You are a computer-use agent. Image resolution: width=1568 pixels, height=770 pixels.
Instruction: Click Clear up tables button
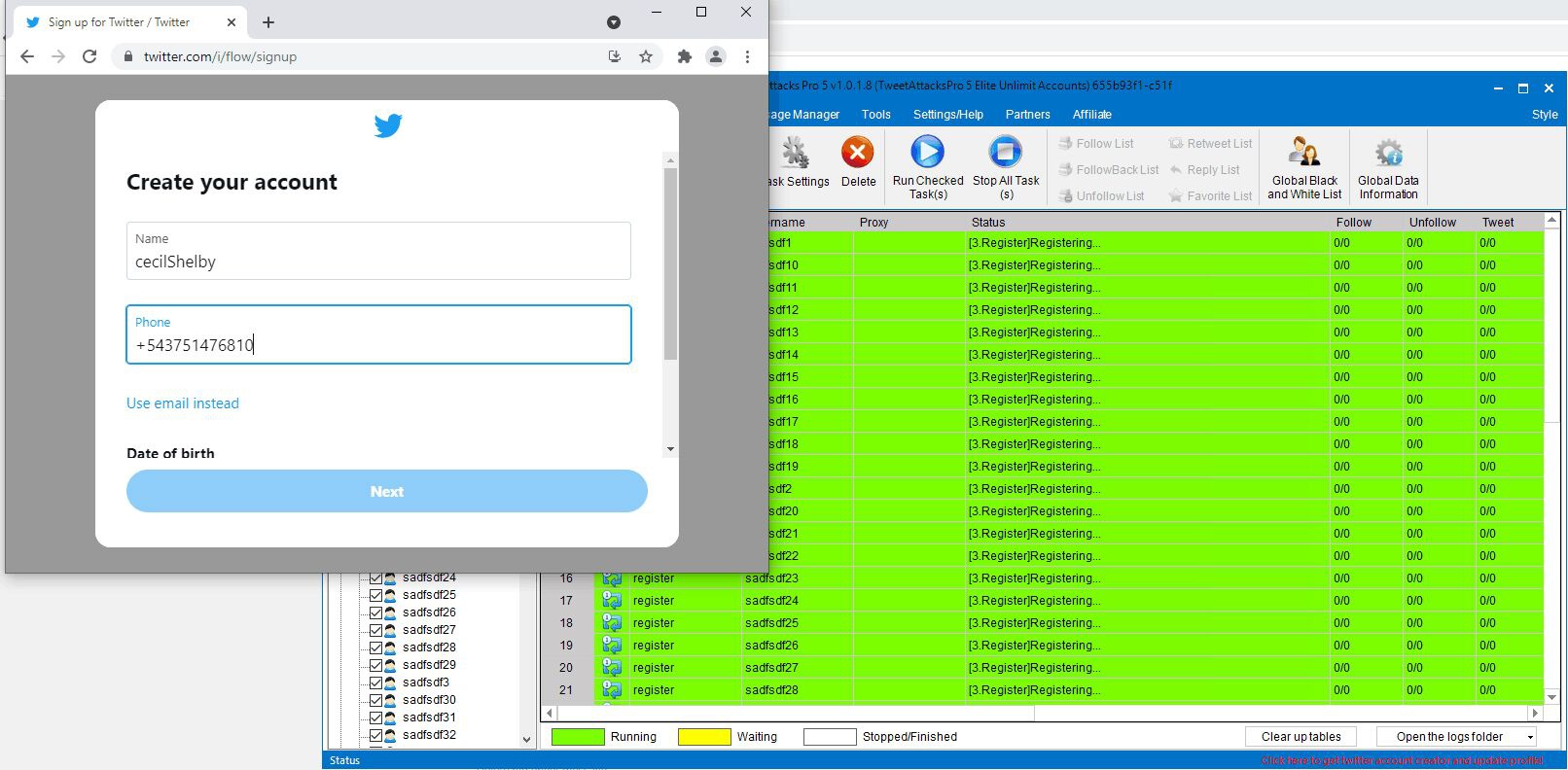pyautogui.click(x=1301, y=737)
